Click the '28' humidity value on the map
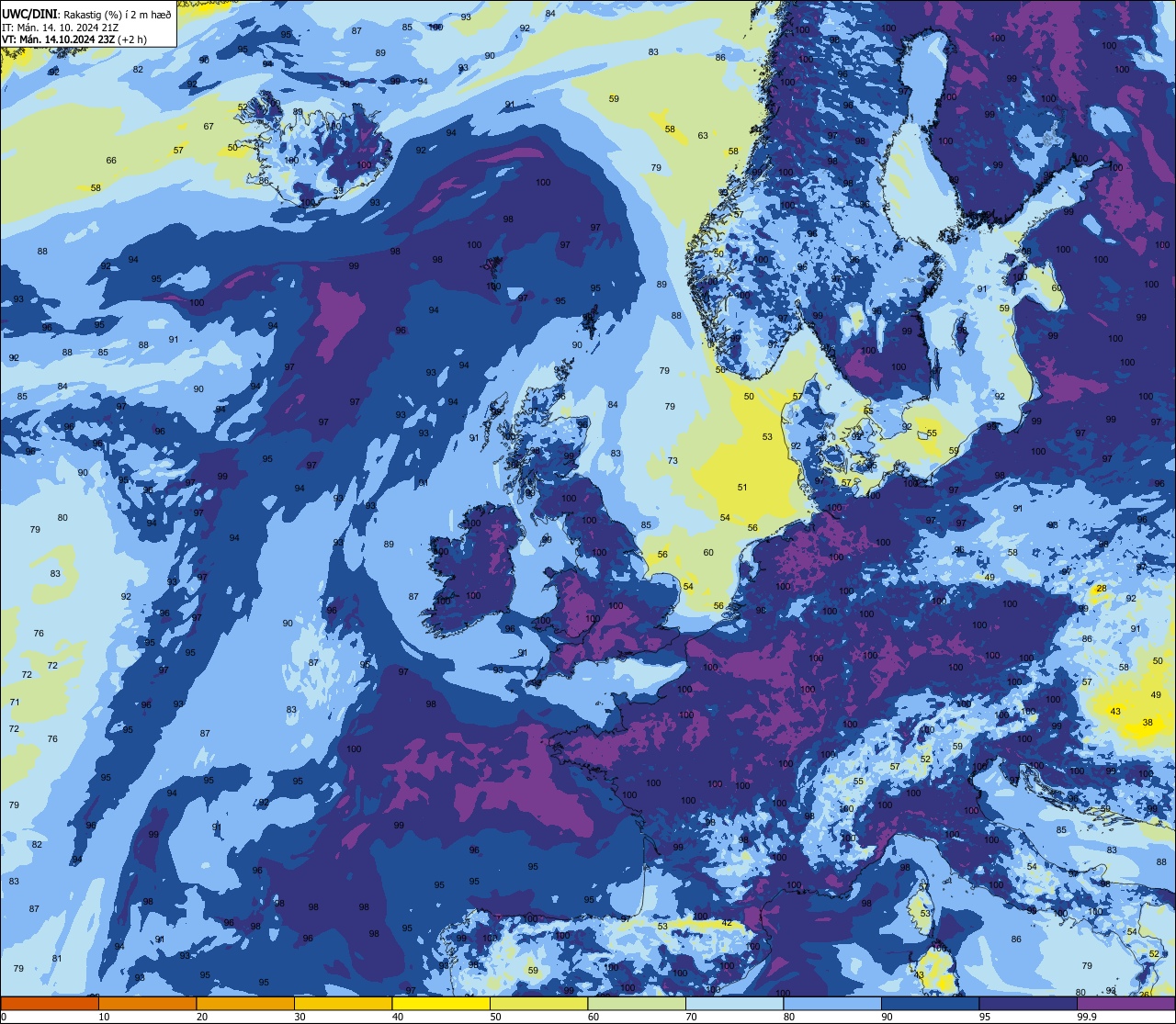Image resolution: width=1176 pixels, height=1024 pixels. (x=1102, y=588)
